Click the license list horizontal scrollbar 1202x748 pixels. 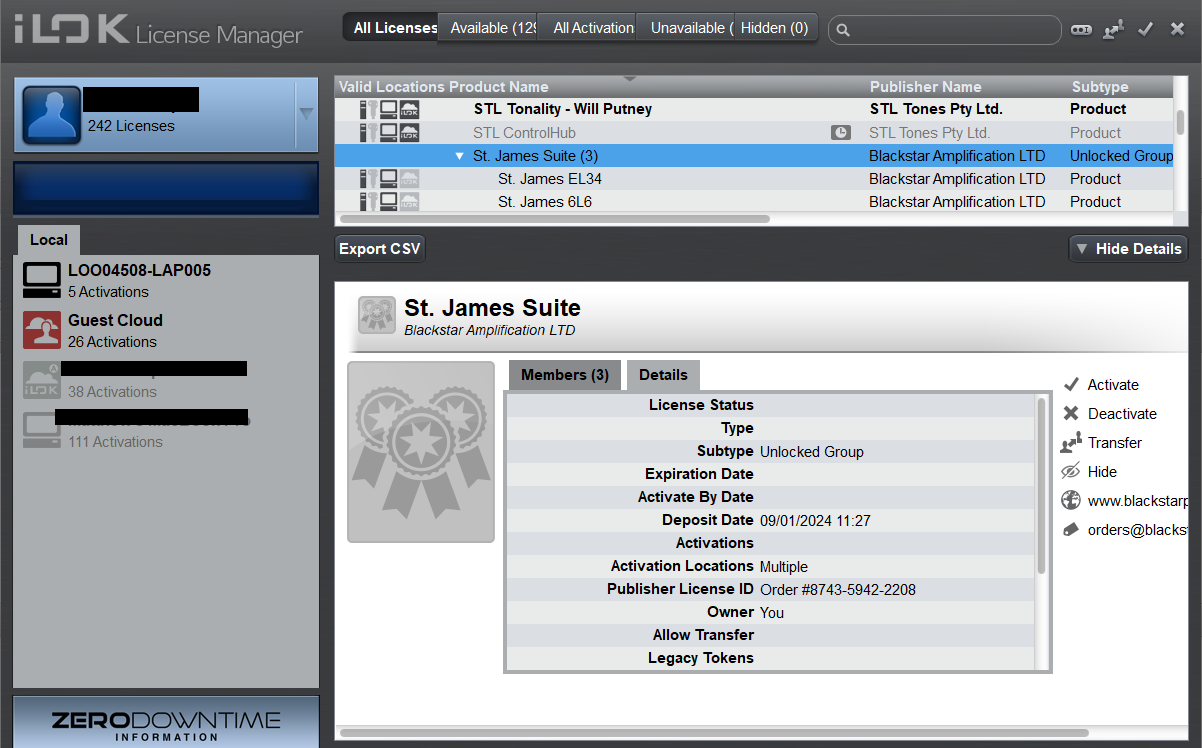click(555, 218)
